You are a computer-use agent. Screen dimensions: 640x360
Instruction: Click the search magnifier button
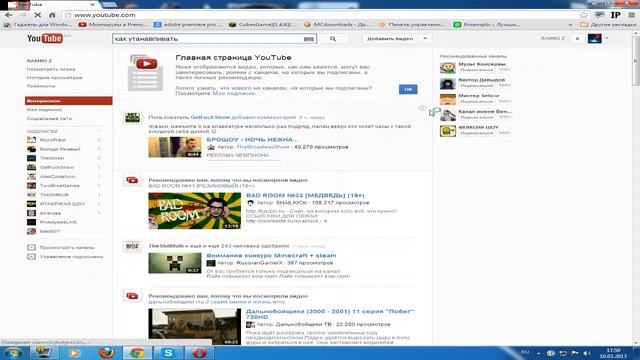click(333, 39)
